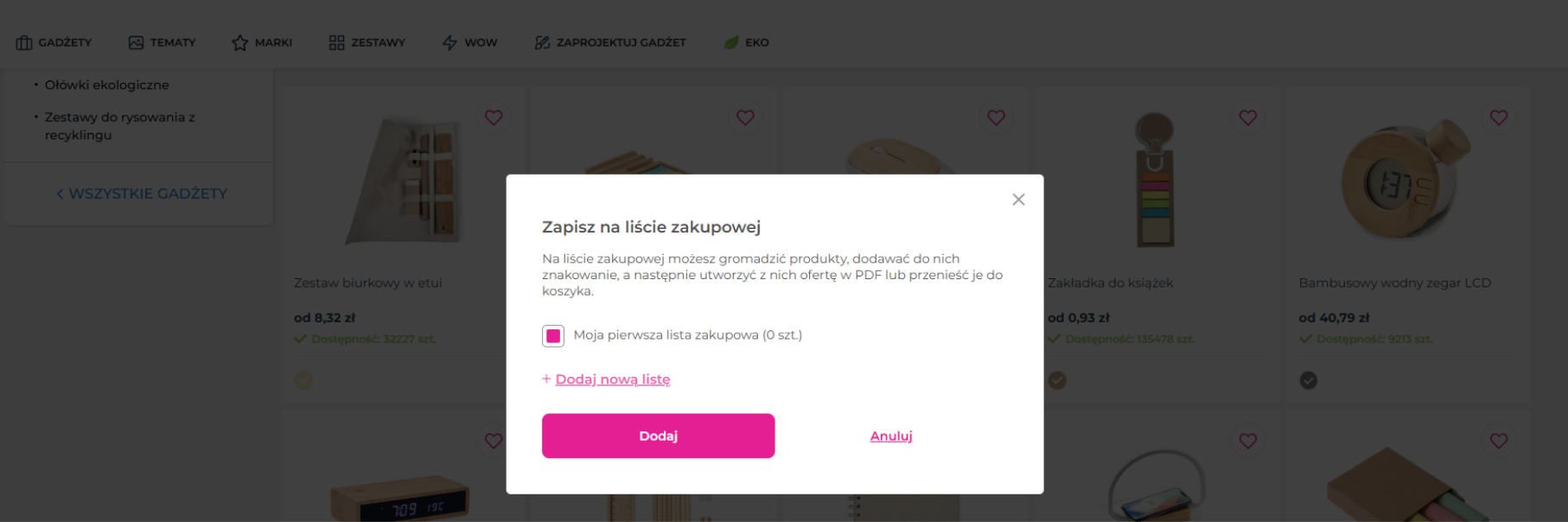Open the 'Marki' menu with star icon
This screenshot has height=522, width=1568.
(262, 42)
